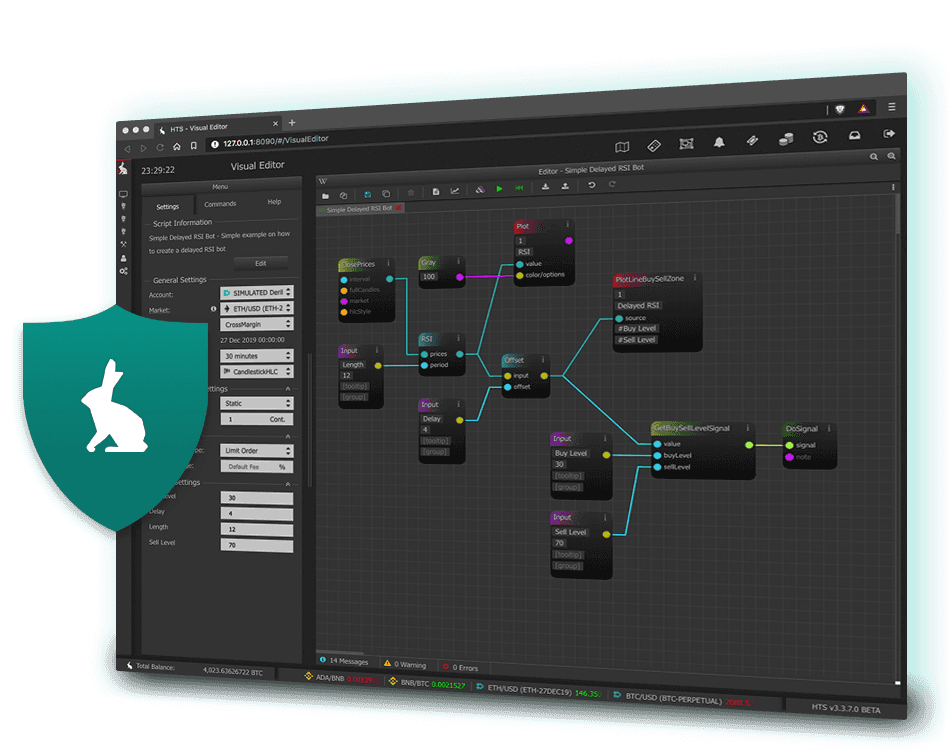The image size is (950, 756).
Task: Click the green step-debug toolbar icon
Action: pyautogui.click(x=519, y=188)
